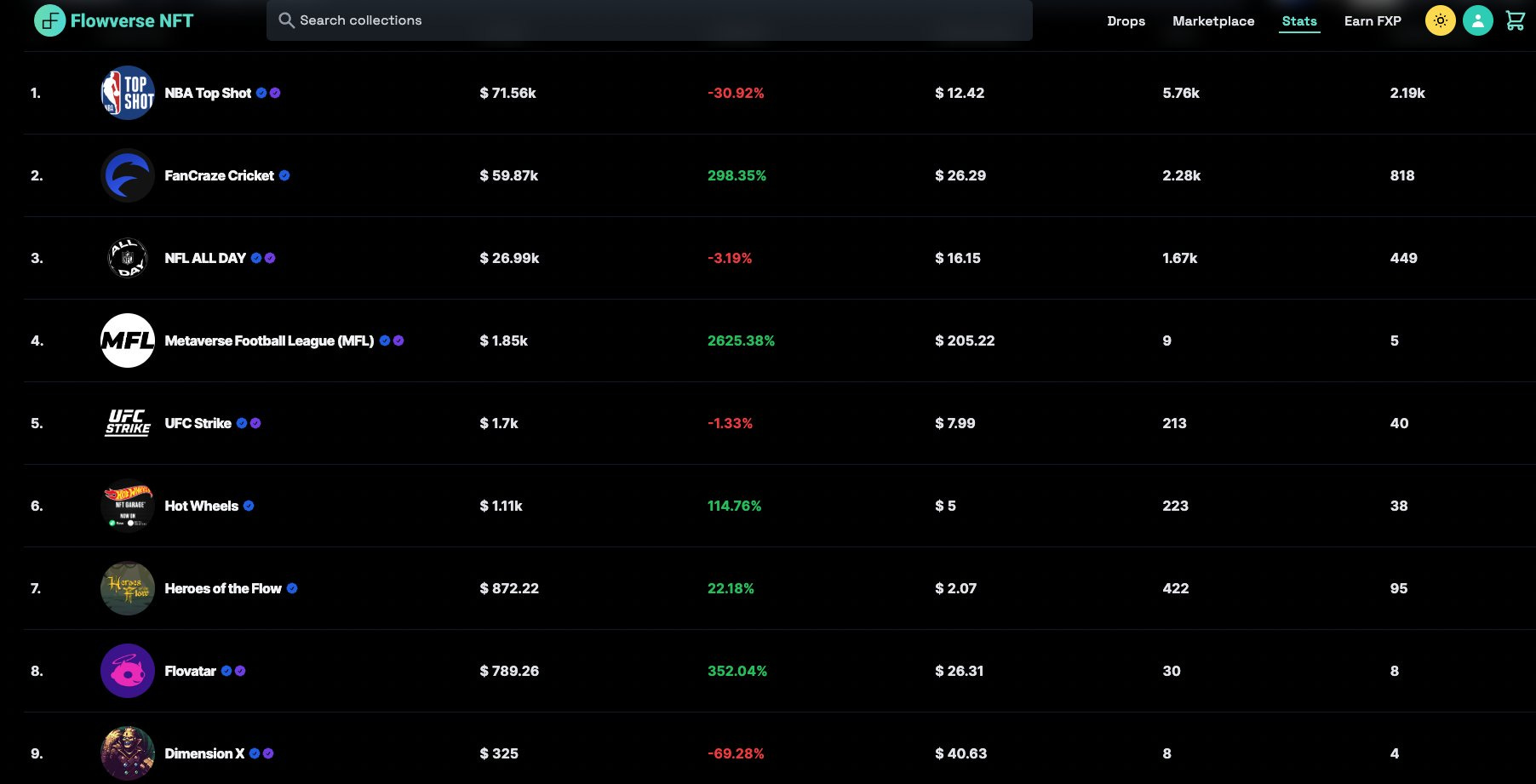Open the Marketplace menu item
Viewport: 1536px width, 784px height.
[1213, 20]
